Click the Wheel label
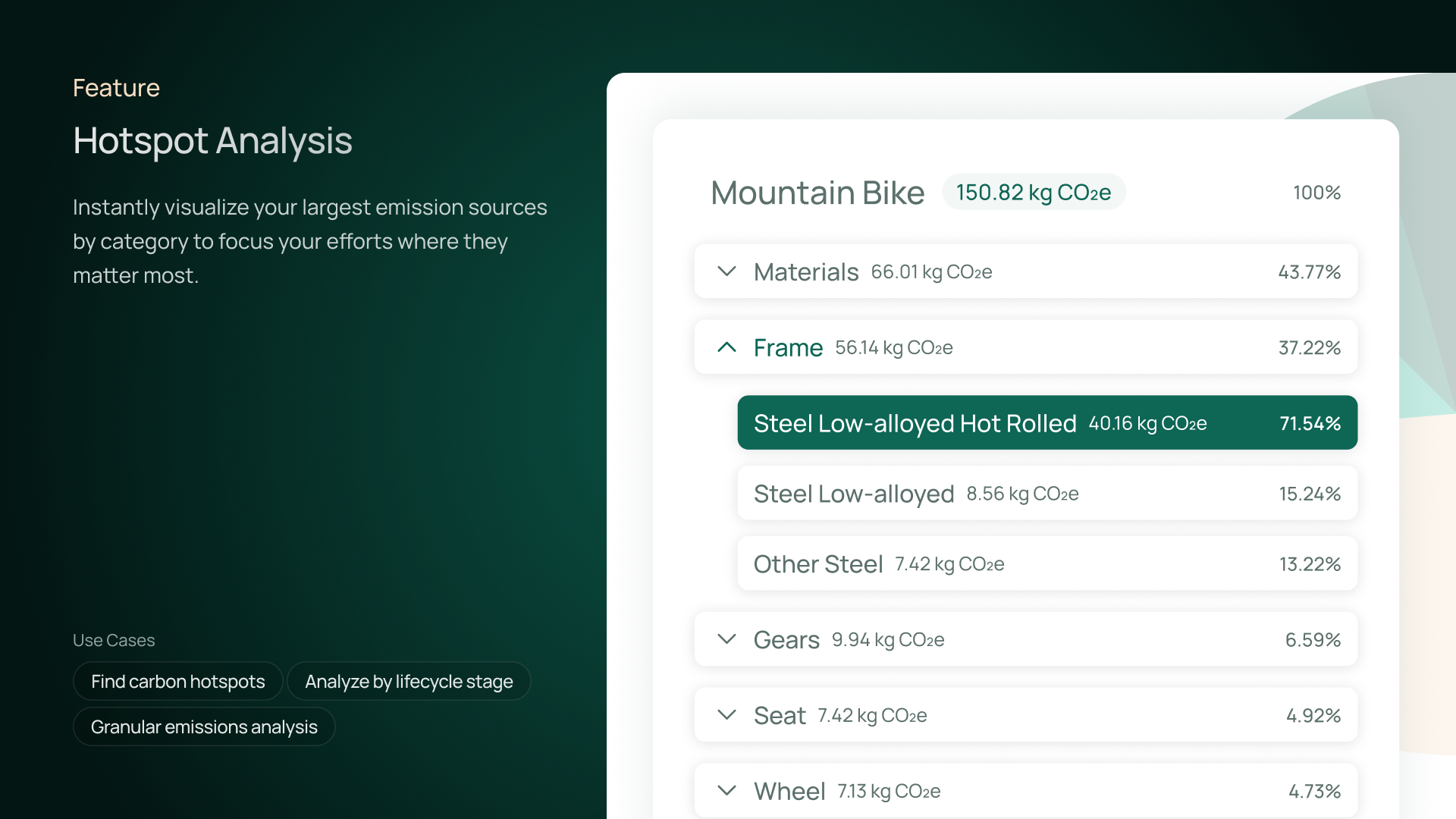The width and height of the screenshot is (1456, 819). click(789, 791)
